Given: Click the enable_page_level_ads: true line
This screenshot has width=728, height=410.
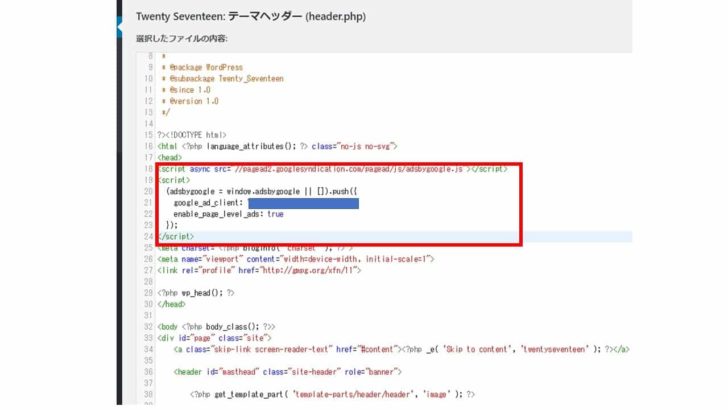Looking at the screenshot, I should pyautogui.click(x=228, y=214).
